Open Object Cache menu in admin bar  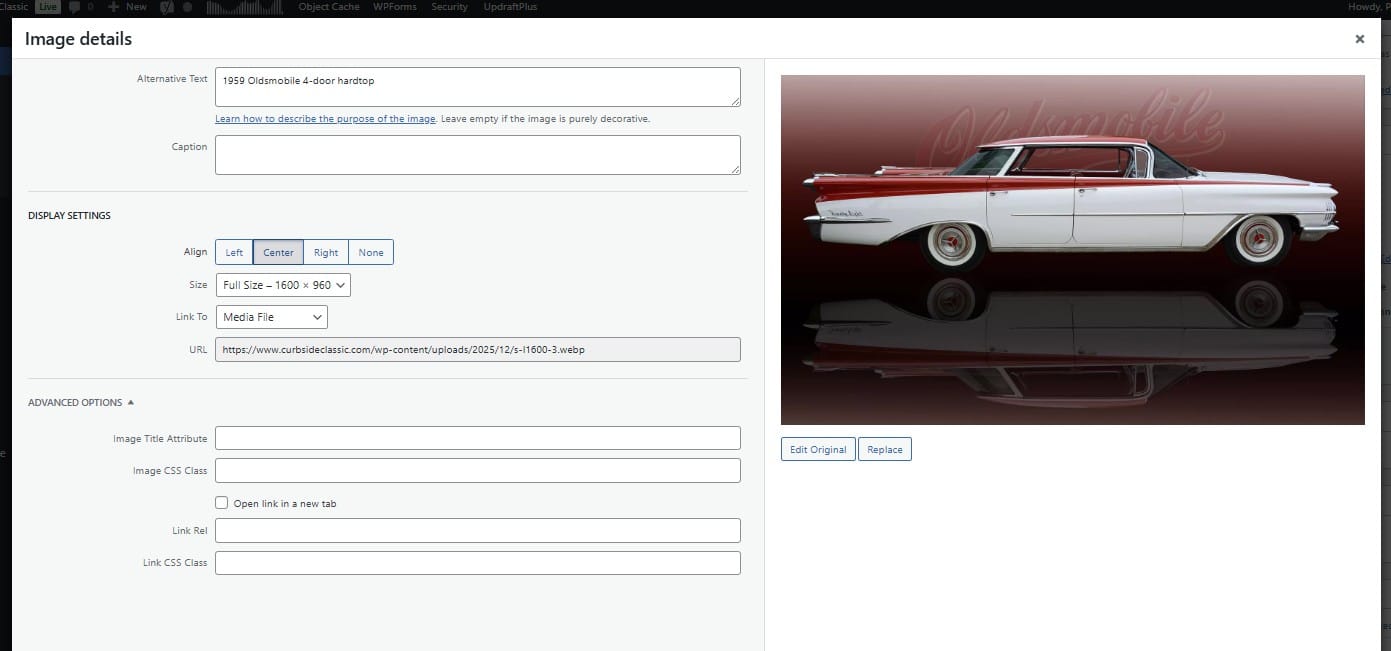329,7
